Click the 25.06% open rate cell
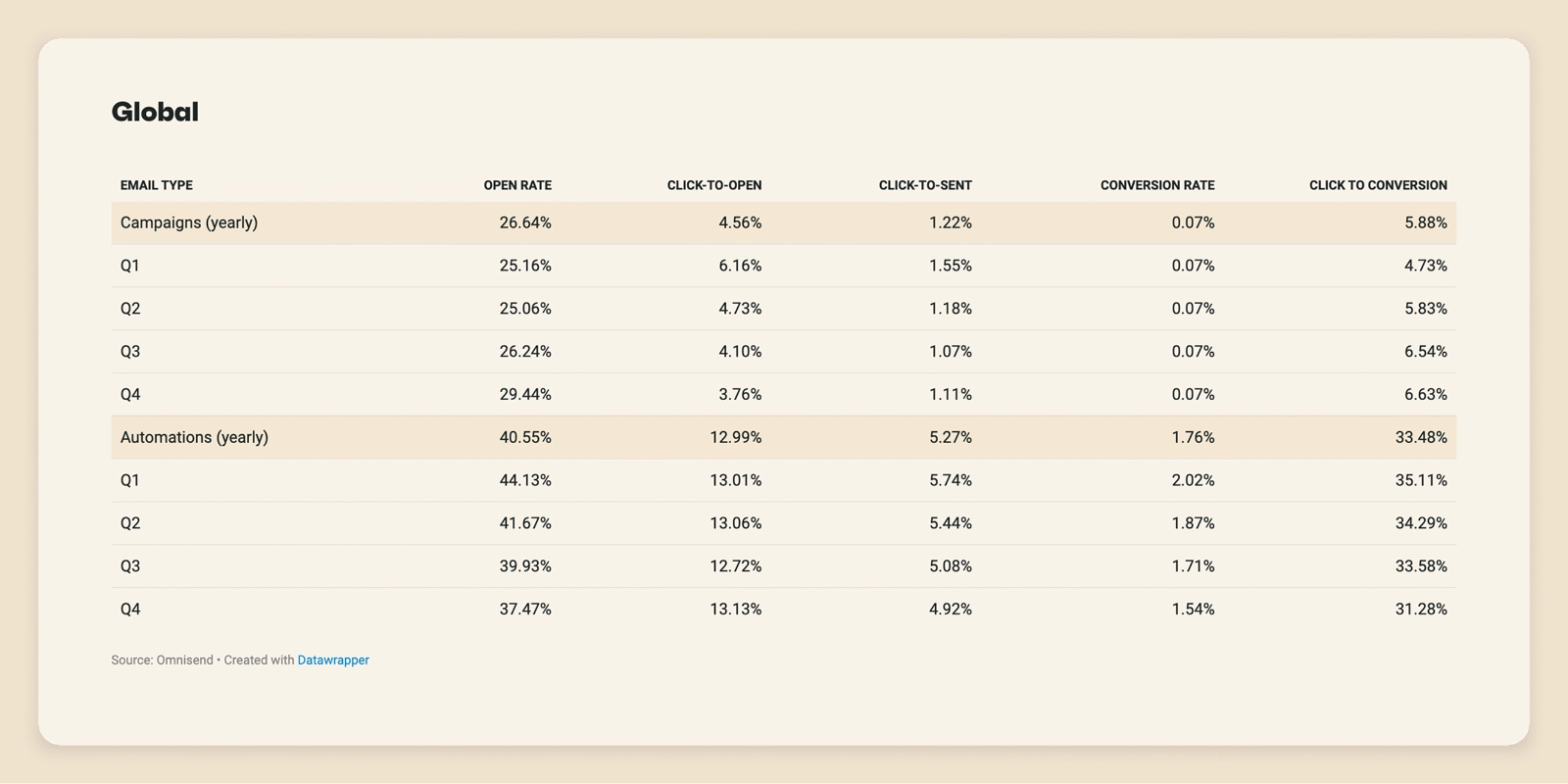This screenshot has width=1568, height=784. point(525,309)
